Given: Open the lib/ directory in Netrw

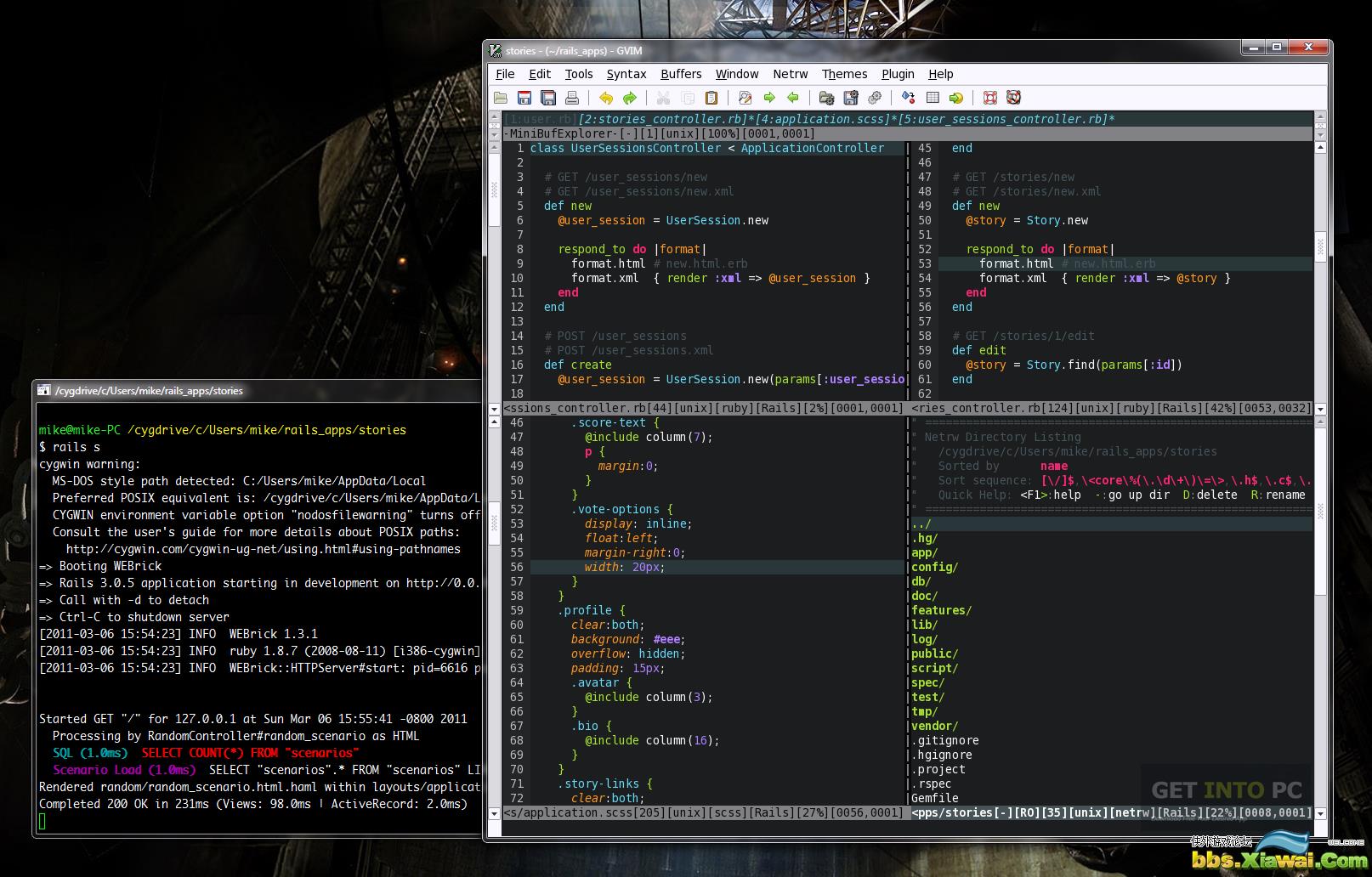Looking at the screenshot, I should pos(925,625).
